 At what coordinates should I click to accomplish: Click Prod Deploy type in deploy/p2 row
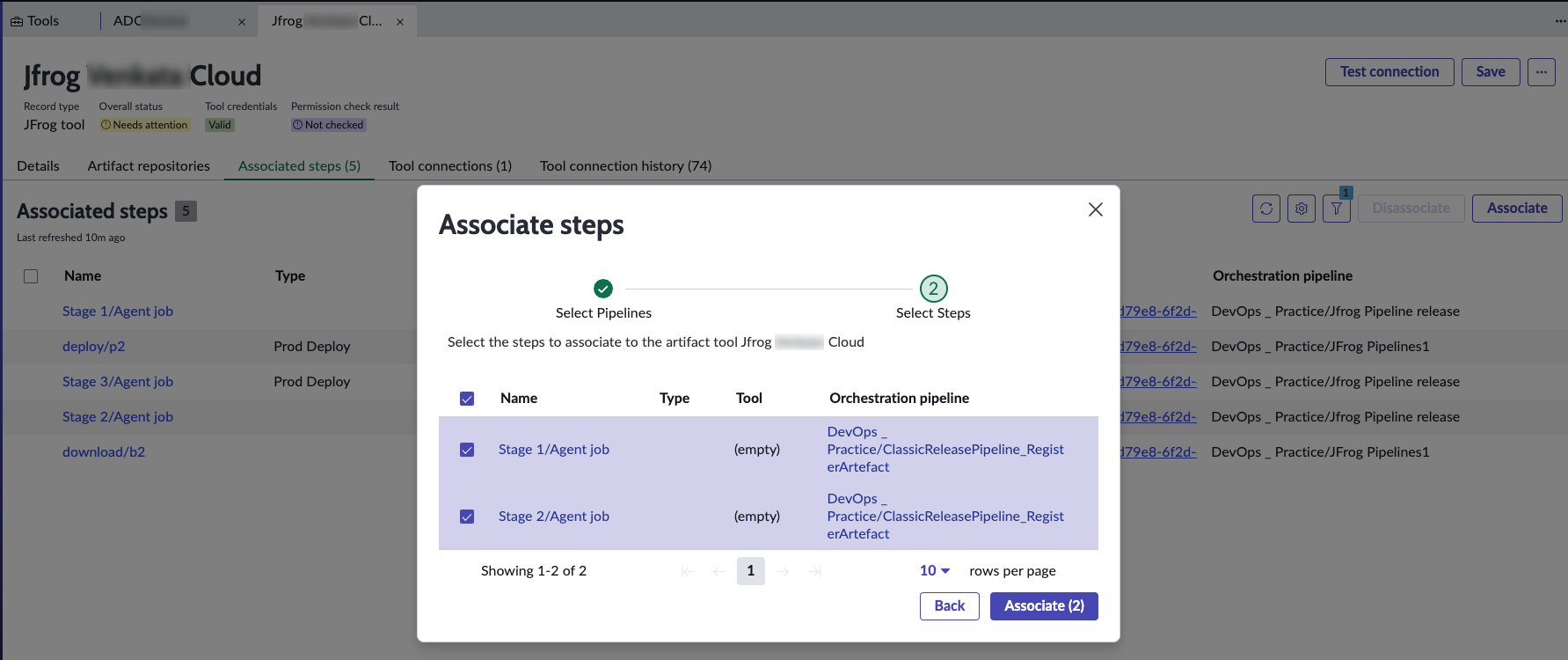click(312, 347)
